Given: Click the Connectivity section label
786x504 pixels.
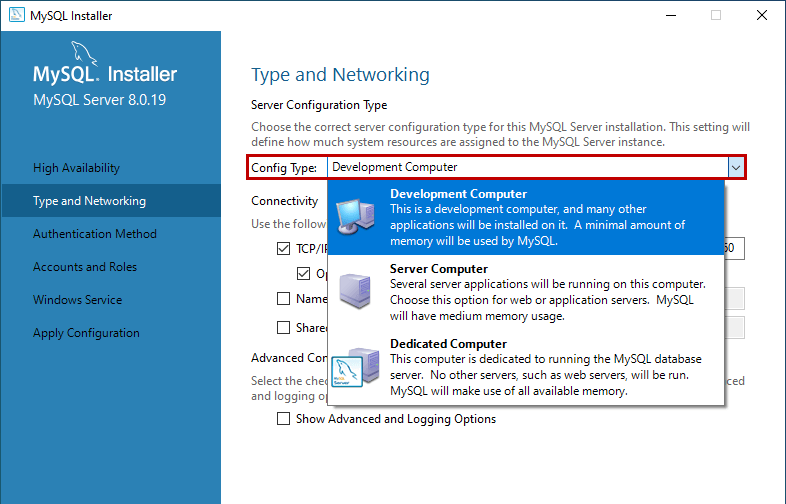Looking at the screenshot, I should point(284,201).
